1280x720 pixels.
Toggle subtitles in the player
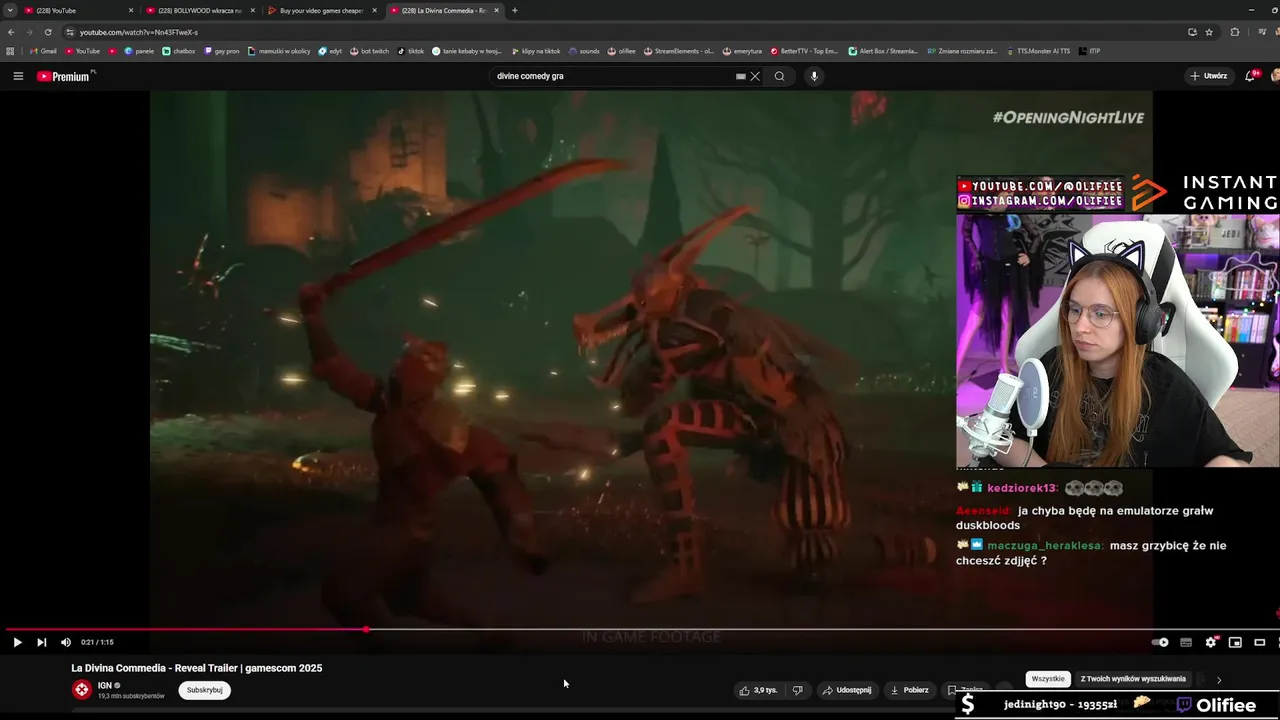[1186, 642]
